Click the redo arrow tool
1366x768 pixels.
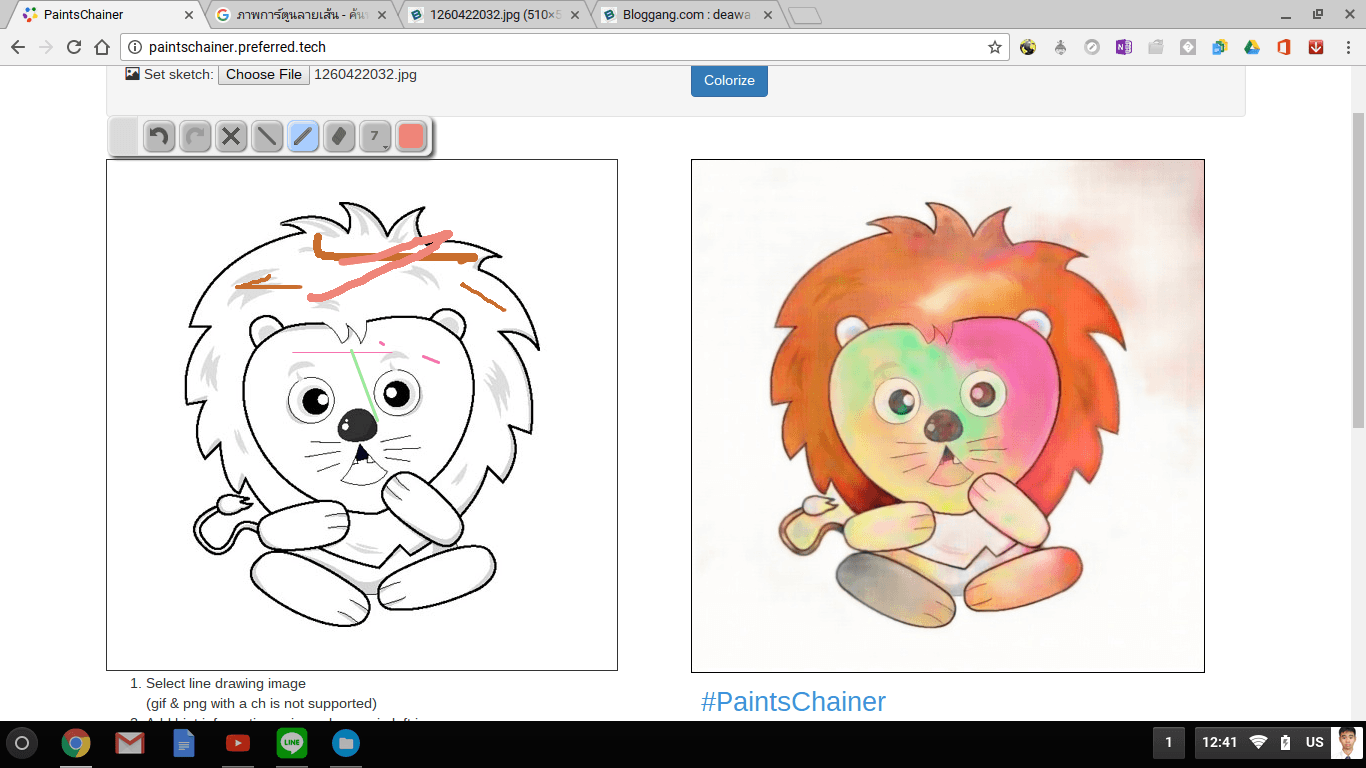195,136
